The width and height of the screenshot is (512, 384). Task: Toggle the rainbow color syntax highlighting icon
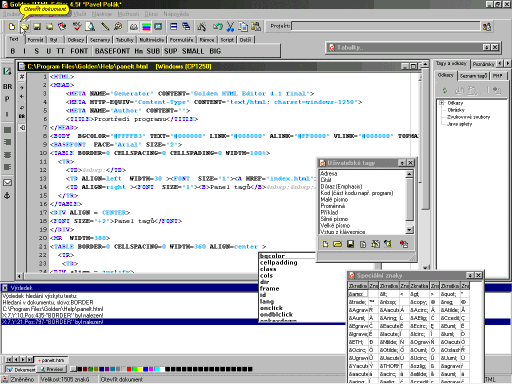click(146, 26)
